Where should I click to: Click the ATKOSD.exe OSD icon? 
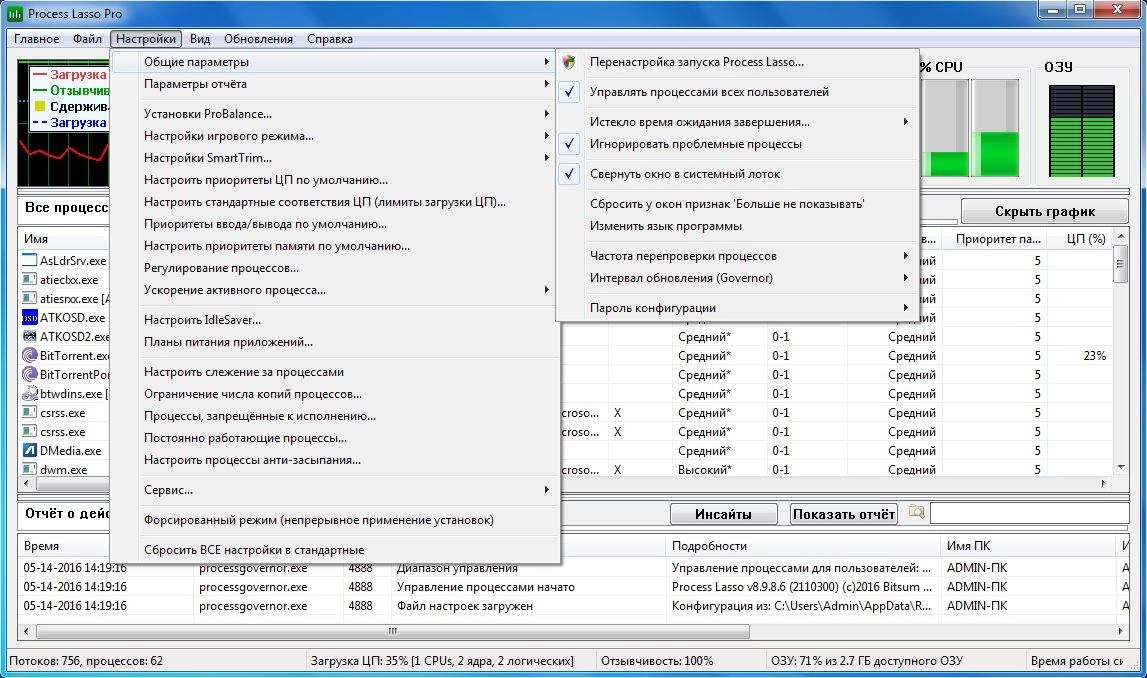(x=29, y=317)
